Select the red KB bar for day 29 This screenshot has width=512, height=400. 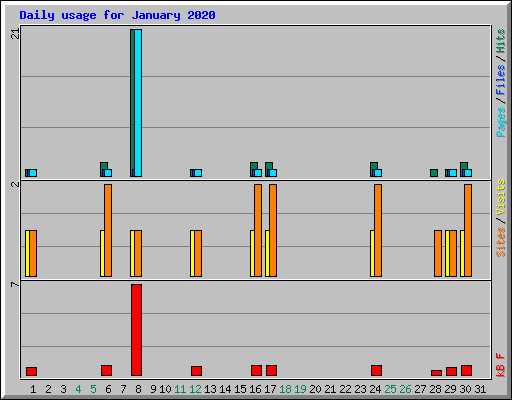tap(451, 371)
